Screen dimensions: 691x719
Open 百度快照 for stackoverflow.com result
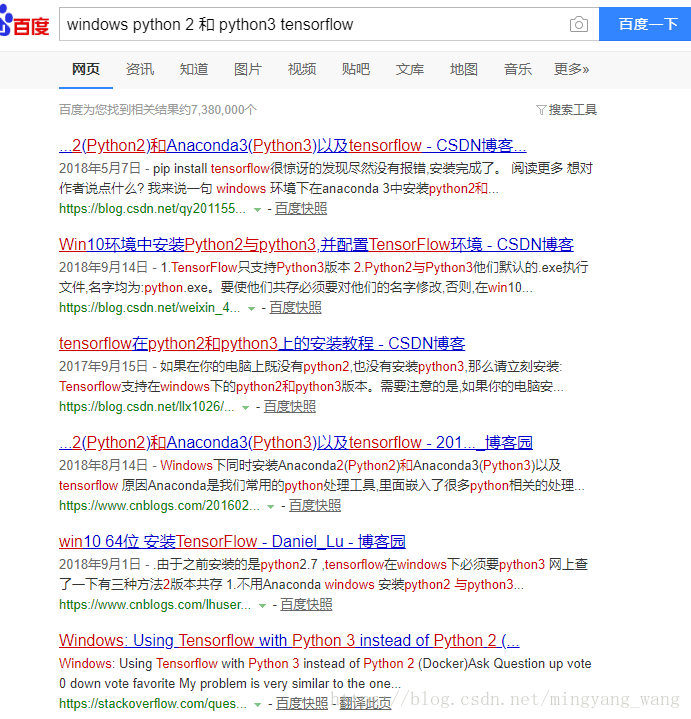point(302,704)
